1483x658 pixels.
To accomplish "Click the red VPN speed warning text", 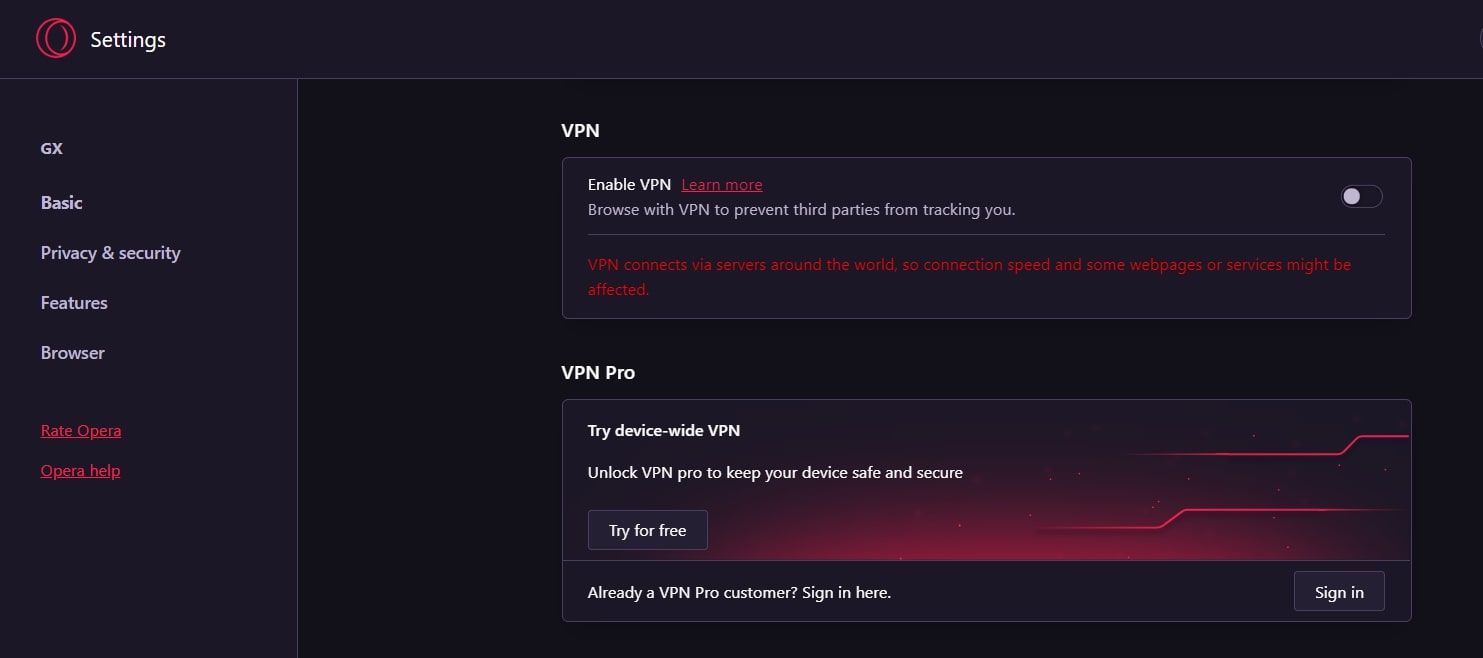I will pos(968,266).
